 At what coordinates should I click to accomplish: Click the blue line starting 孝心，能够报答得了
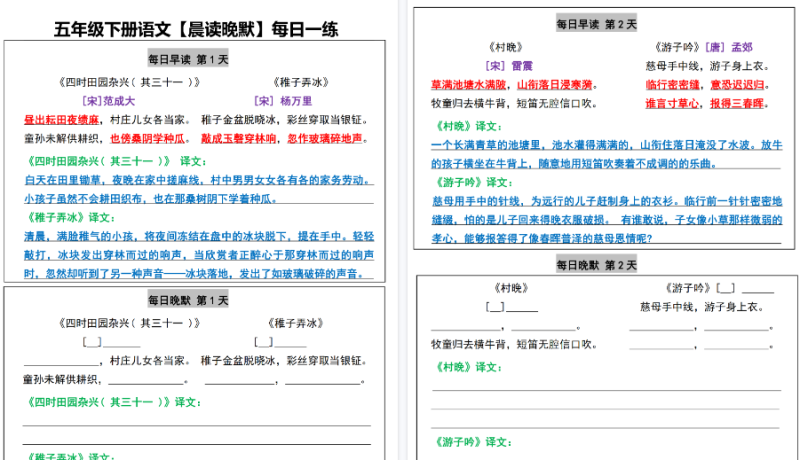[542, 239]
